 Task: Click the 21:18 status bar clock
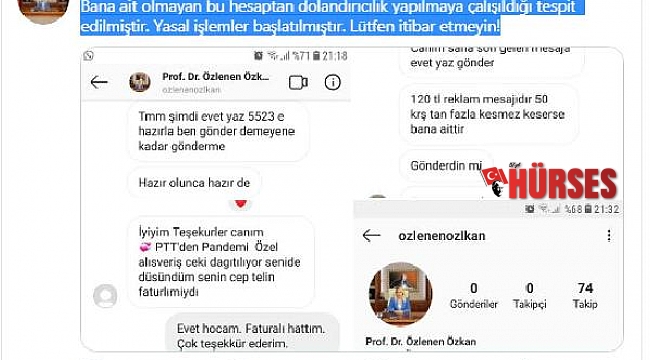tap(335, 56)
